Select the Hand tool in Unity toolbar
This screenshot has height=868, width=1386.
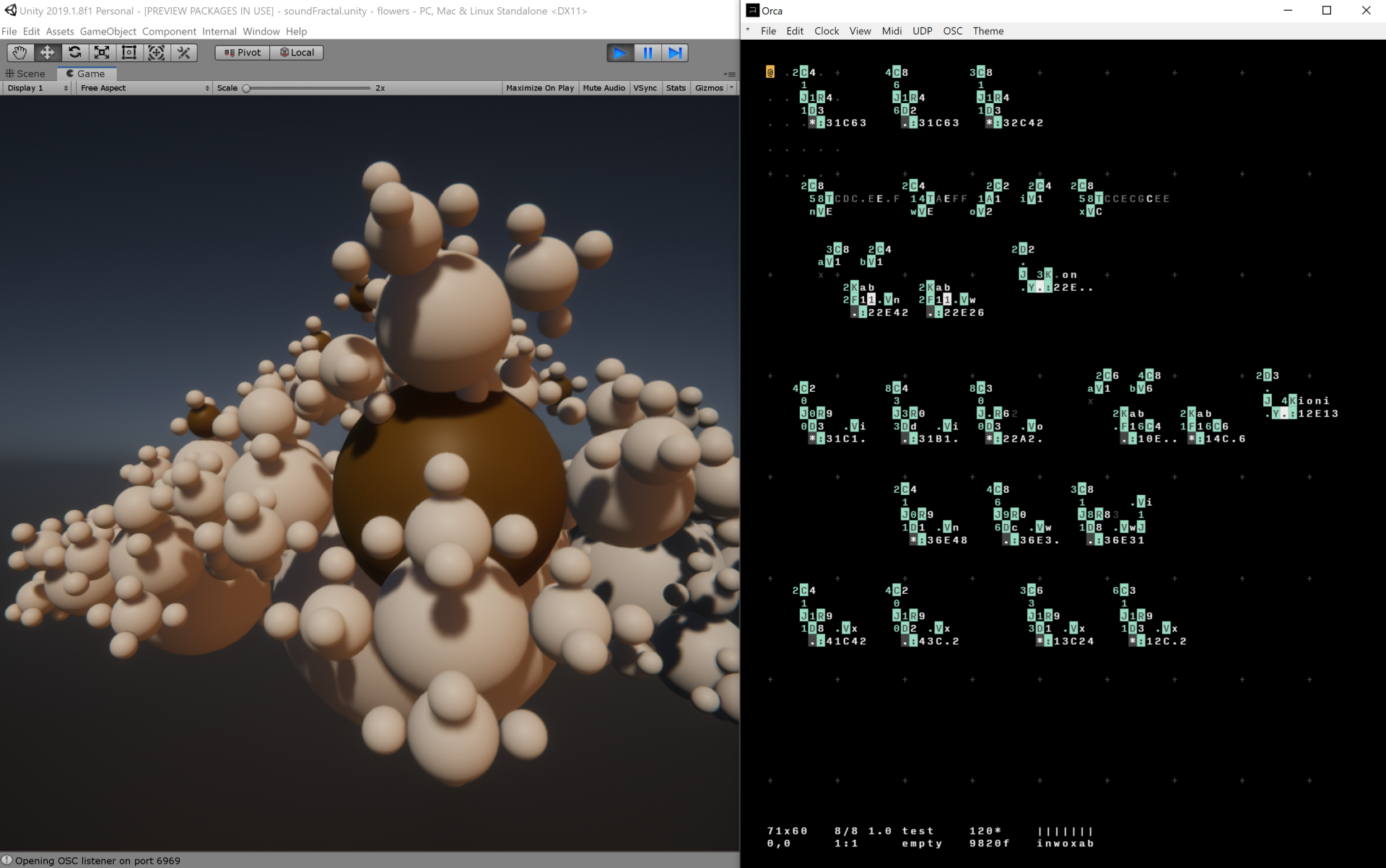coord(19,53)
